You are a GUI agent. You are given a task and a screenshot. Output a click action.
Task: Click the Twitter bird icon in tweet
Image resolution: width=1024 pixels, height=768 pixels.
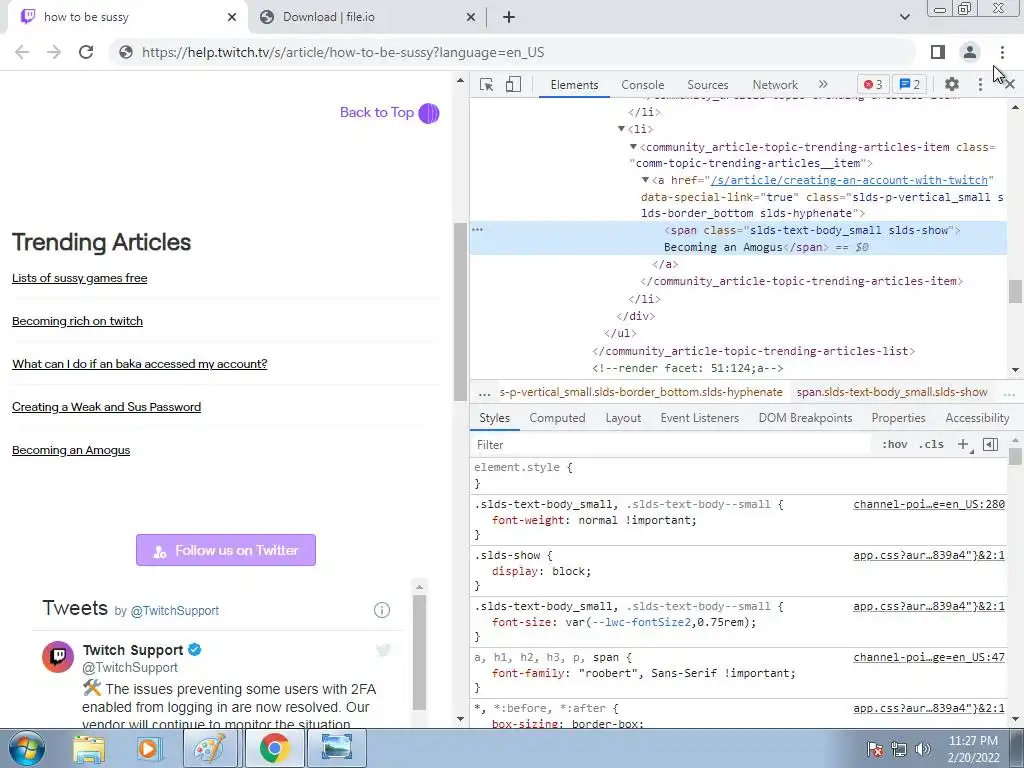(383, 650)
